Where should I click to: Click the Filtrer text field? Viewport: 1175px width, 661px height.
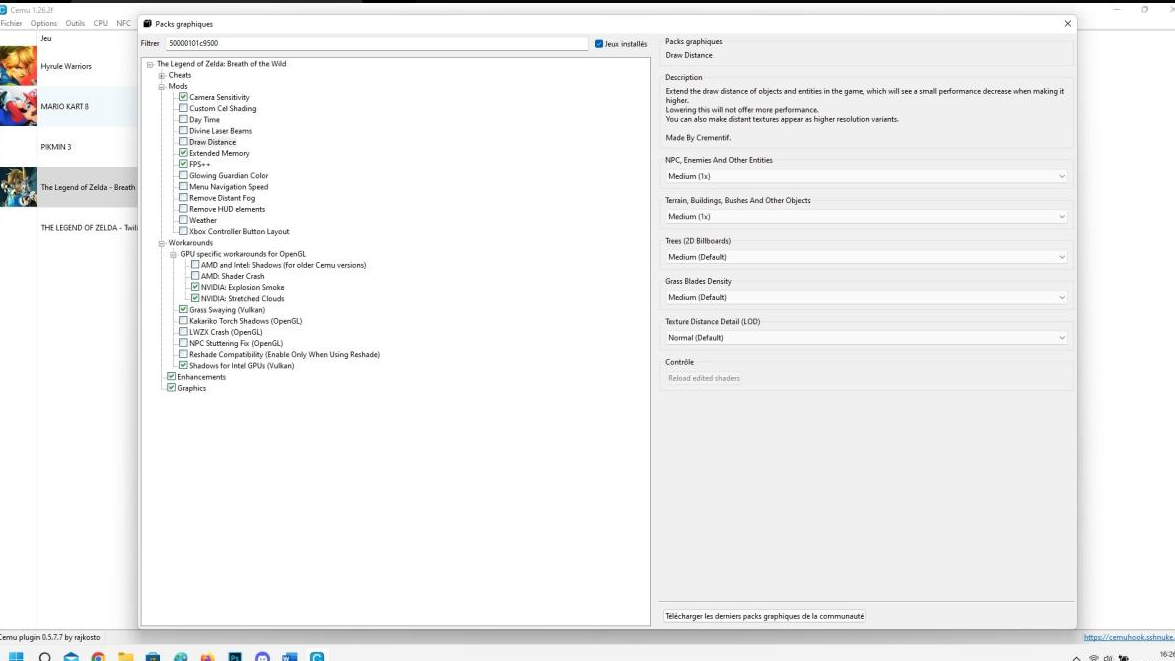tap(376, 44)
